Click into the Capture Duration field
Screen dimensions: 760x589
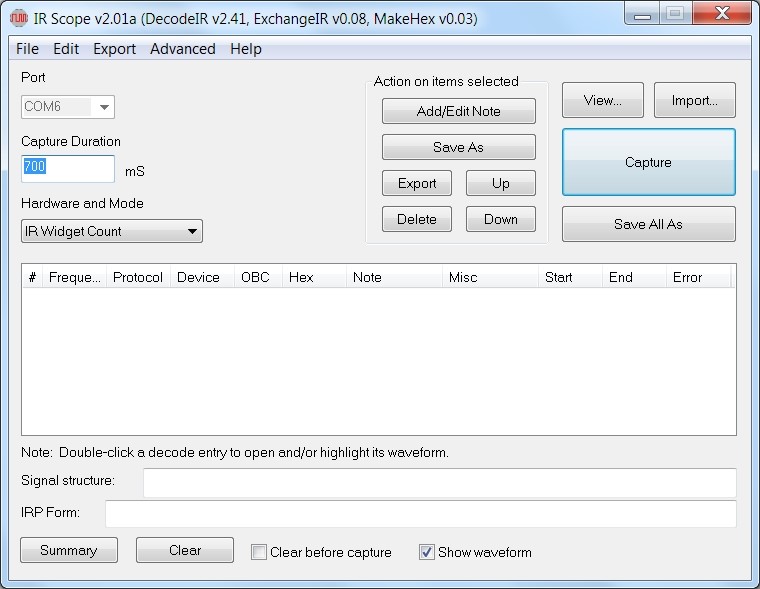67,168
